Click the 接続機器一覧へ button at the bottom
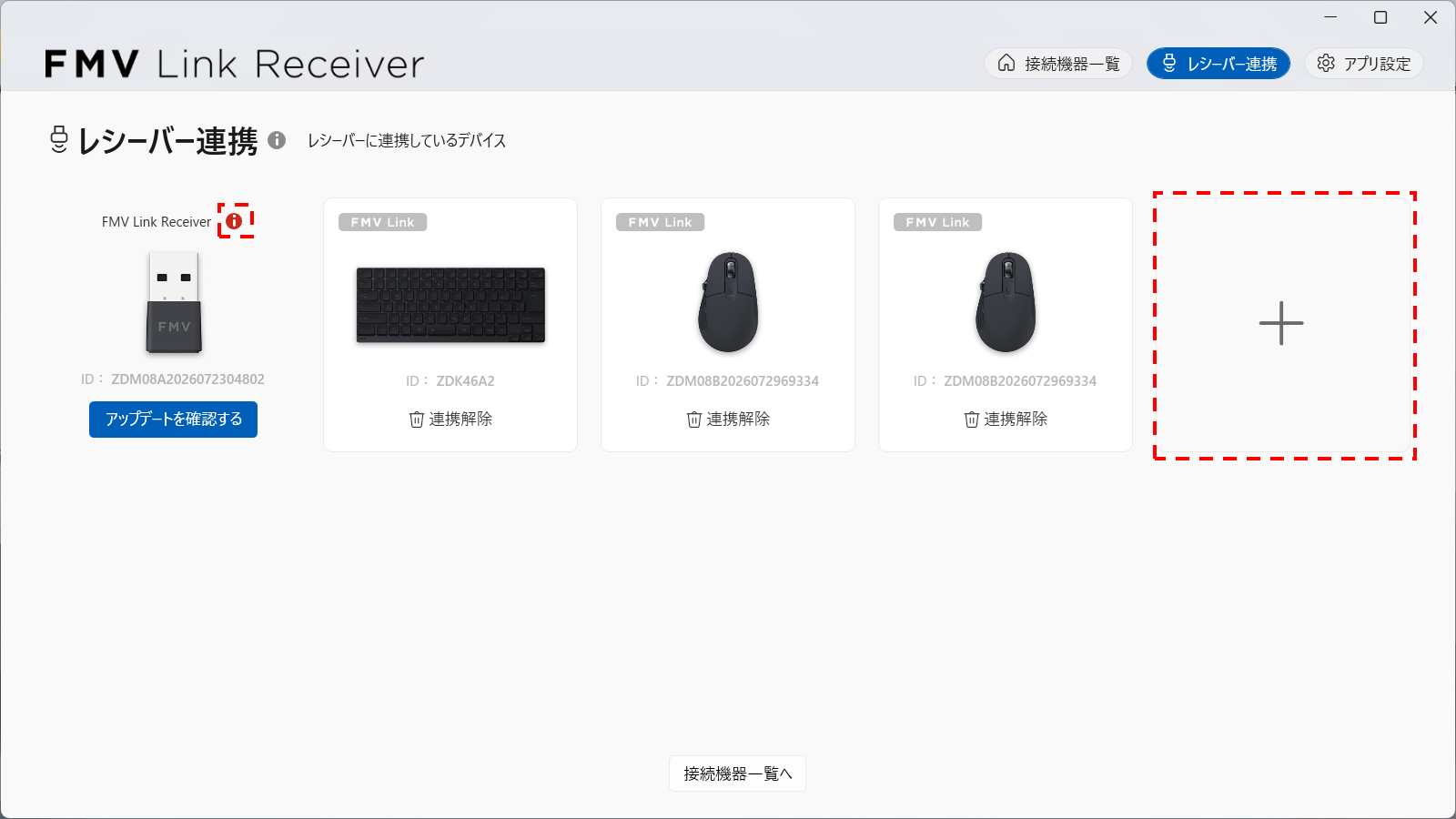This screenshot has width=1456, height=819. tap(737, 773)
